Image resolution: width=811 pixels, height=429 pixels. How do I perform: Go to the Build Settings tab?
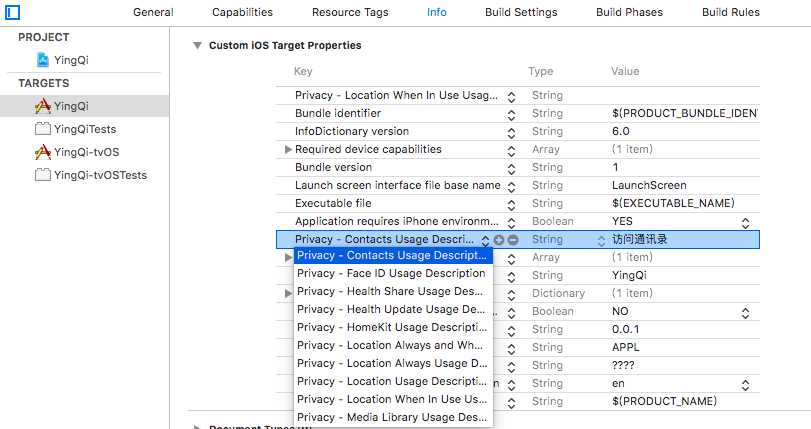[521, 12]
